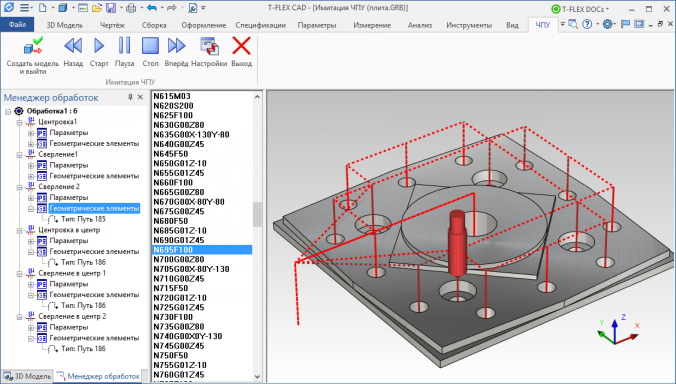
Task: Switch to the Измерение ribbon tab
Action: (x=372, y=25)
